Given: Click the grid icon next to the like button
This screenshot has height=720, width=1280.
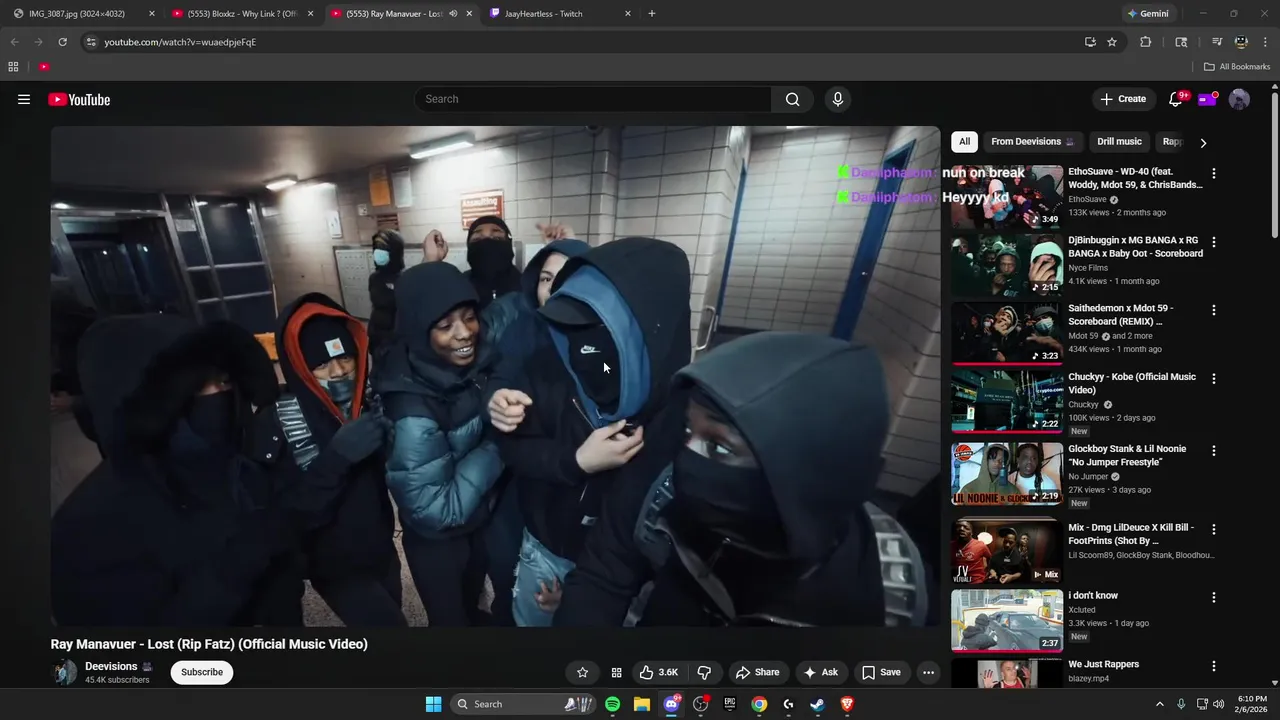Looking at the screenshot, I should (616, 672).
